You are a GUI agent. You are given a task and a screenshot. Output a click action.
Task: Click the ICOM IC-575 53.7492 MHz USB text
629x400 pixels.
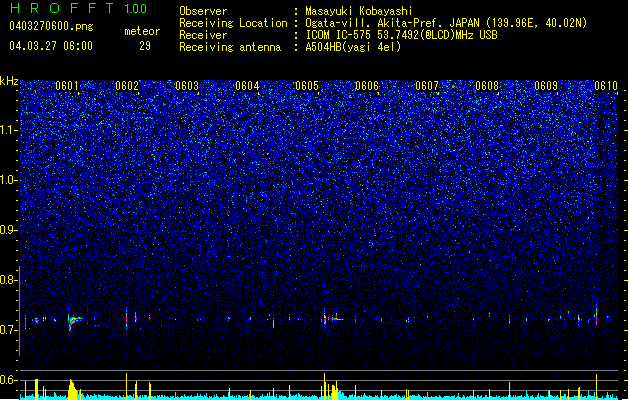(x=401, y=35)
